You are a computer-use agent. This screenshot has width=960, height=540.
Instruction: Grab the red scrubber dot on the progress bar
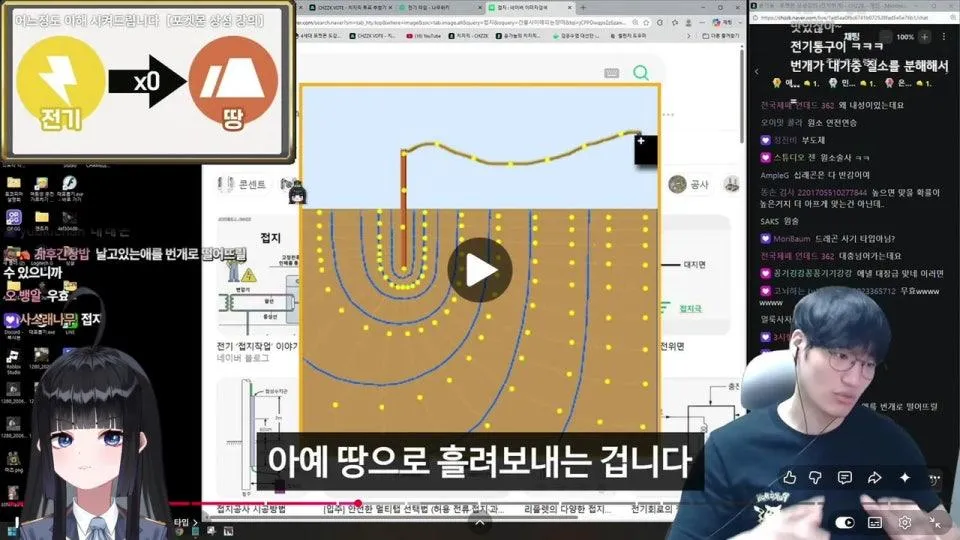click(x=358, y=503)
